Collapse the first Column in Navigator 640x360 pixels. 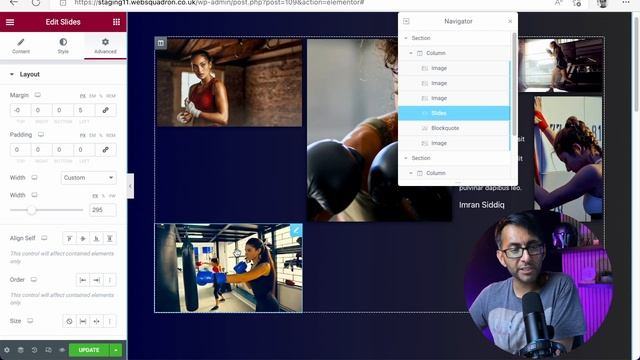(x=411, y=53)
